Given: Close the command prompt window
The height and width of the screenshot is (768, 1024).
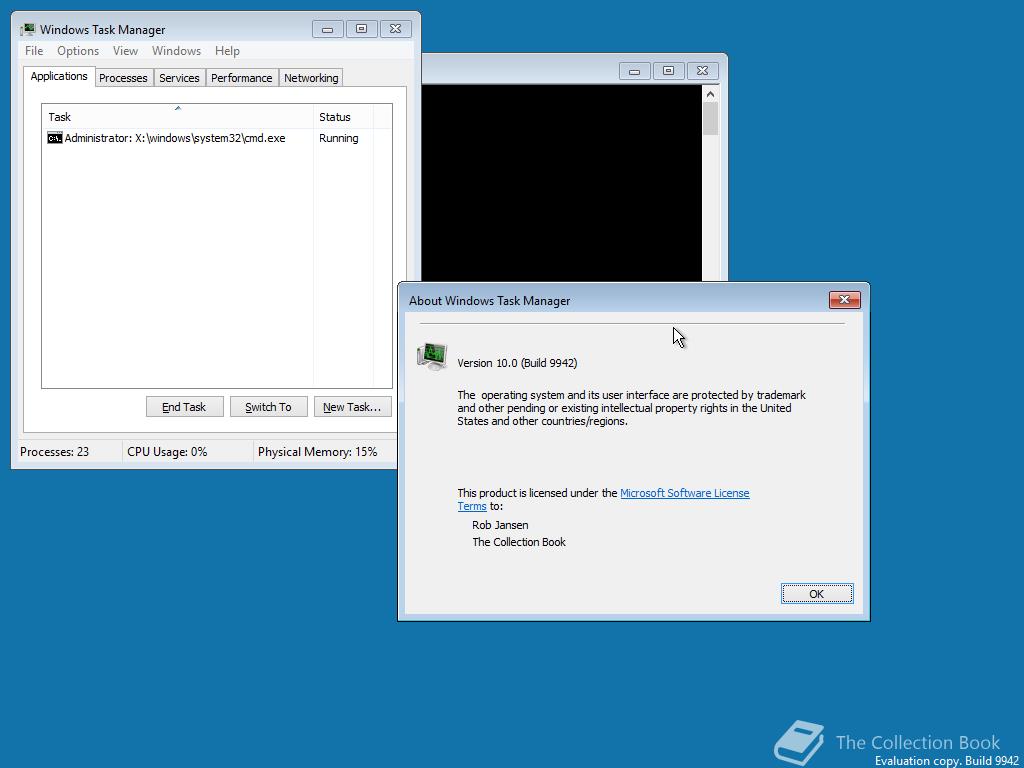Looking at the screenshot, I should pos(703,71).
